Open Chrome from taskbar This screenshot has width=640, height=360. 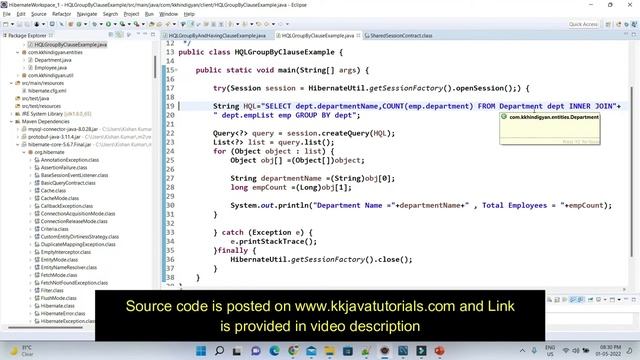point(293,351)
